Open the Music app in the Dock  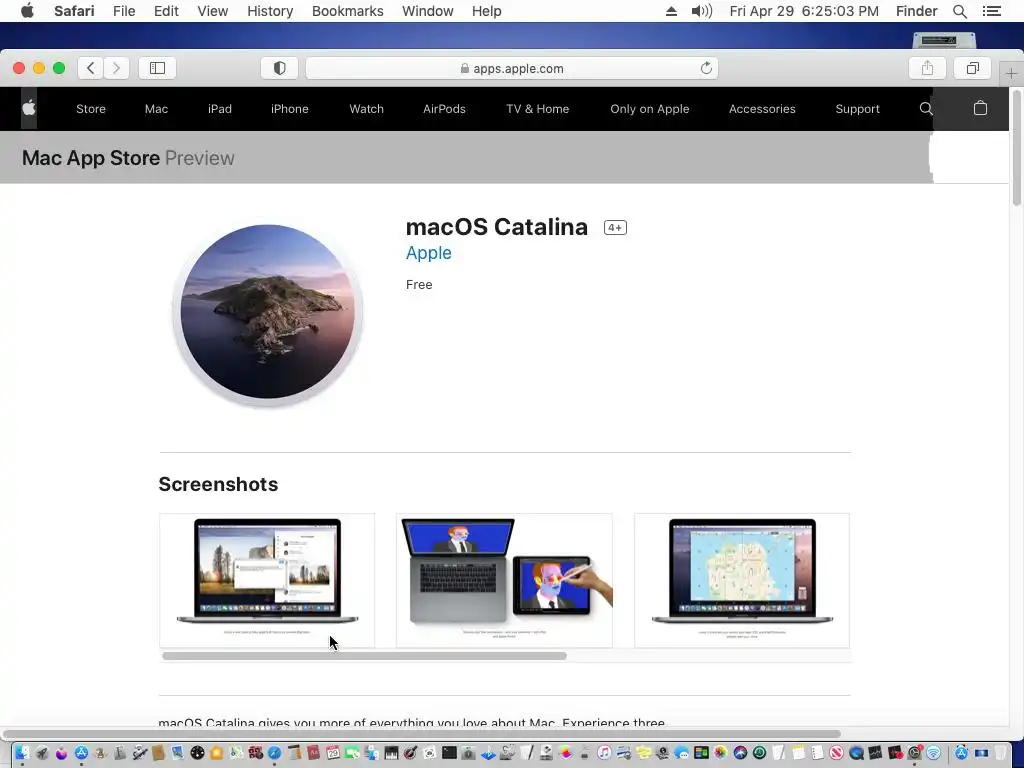coord(604,753)
